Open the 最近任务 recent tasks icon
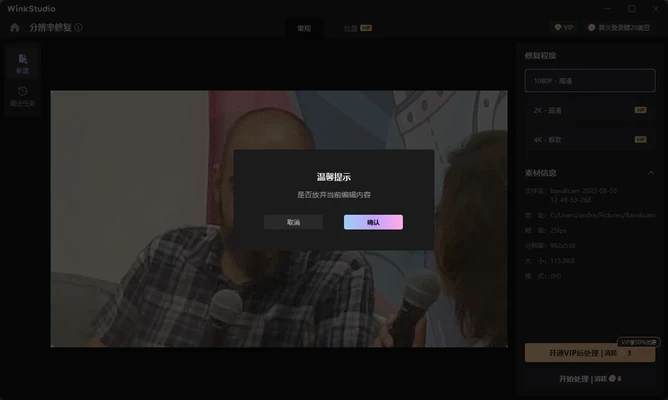Viewport: 668px width, 400px height. 23,96
